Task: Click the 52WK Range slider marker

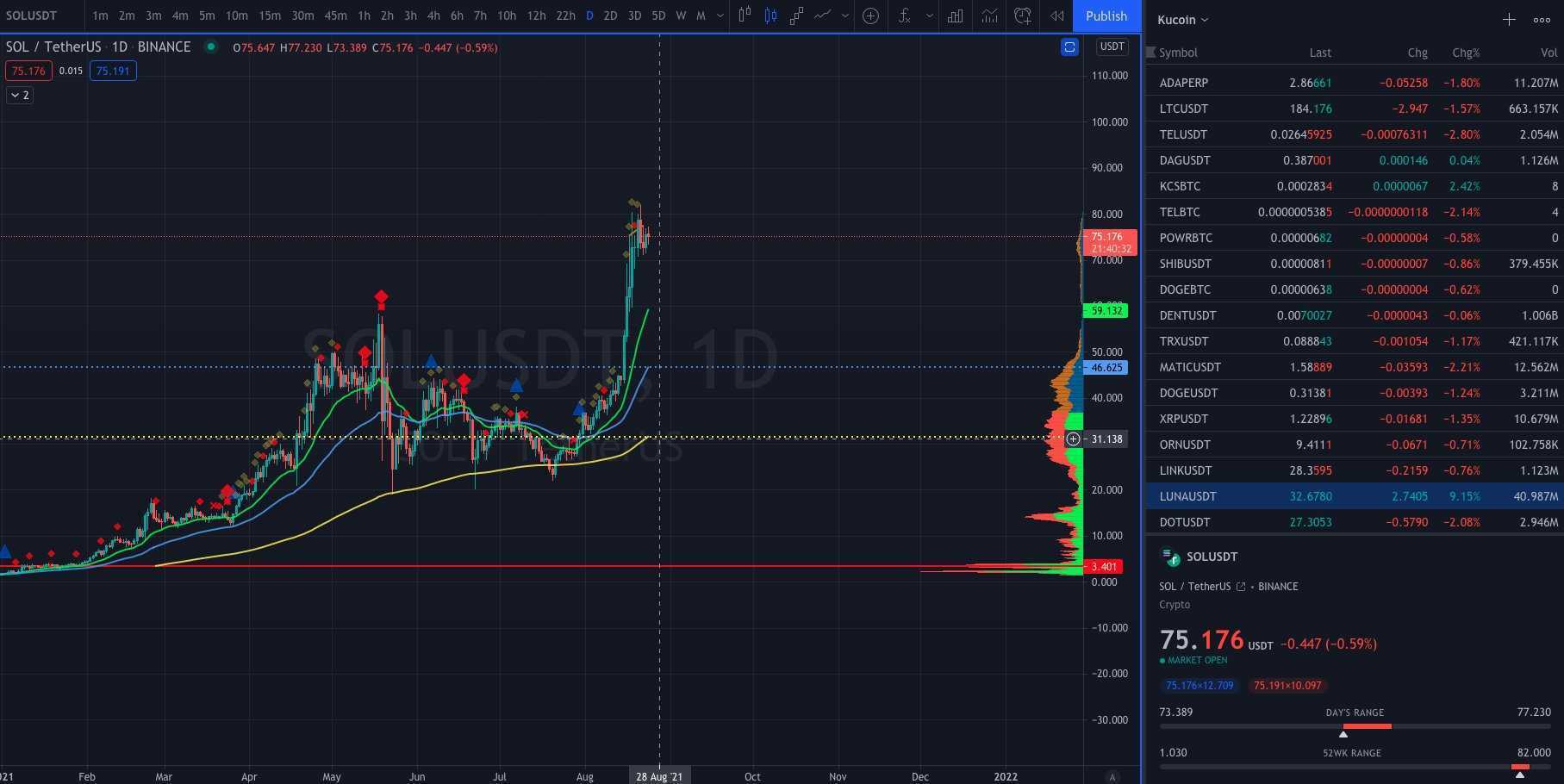Action: [x=1520, y=775]
